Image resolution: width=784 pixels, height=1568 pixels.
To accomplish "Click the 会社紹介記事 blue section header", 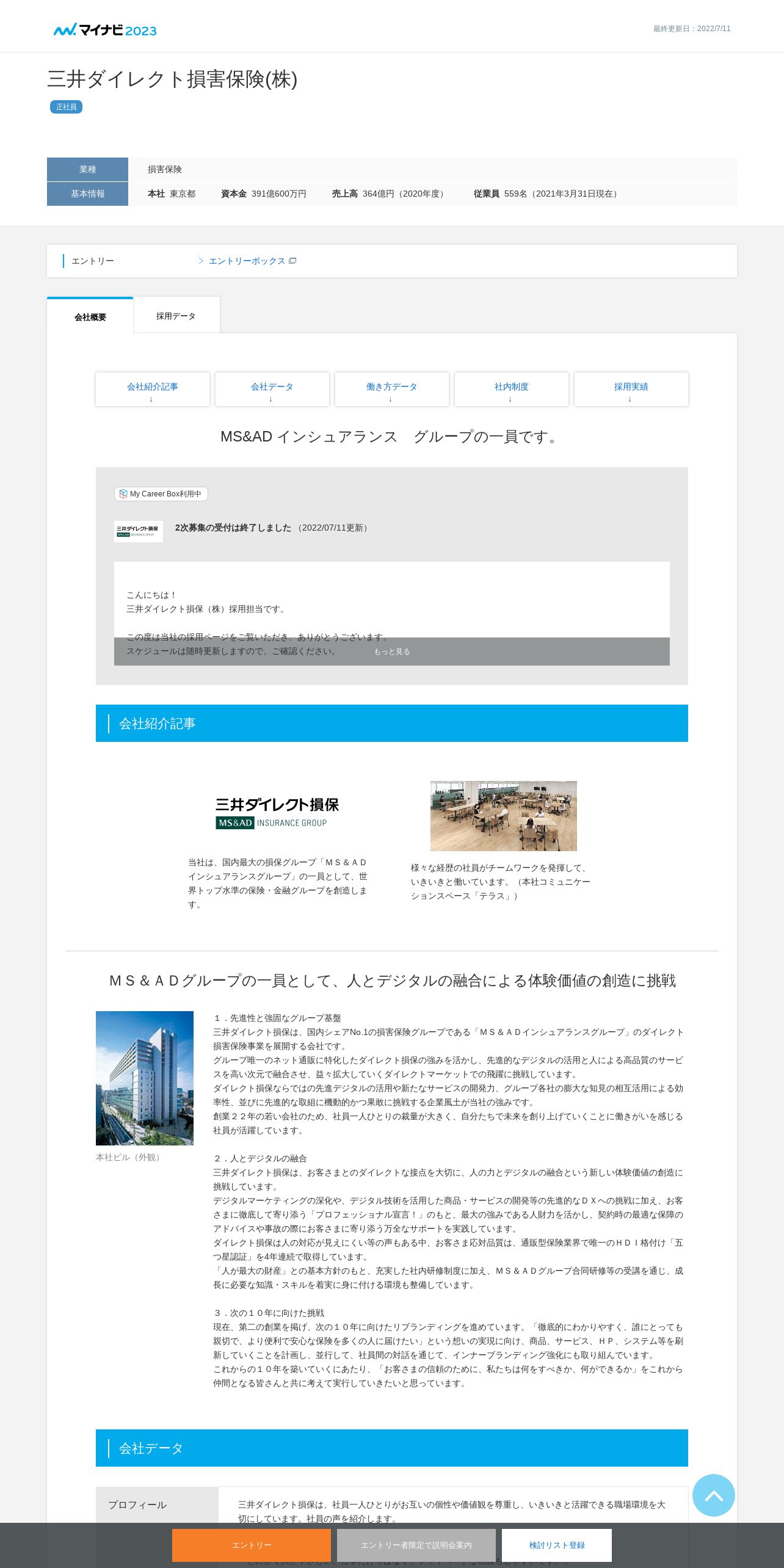I will 392,724.
